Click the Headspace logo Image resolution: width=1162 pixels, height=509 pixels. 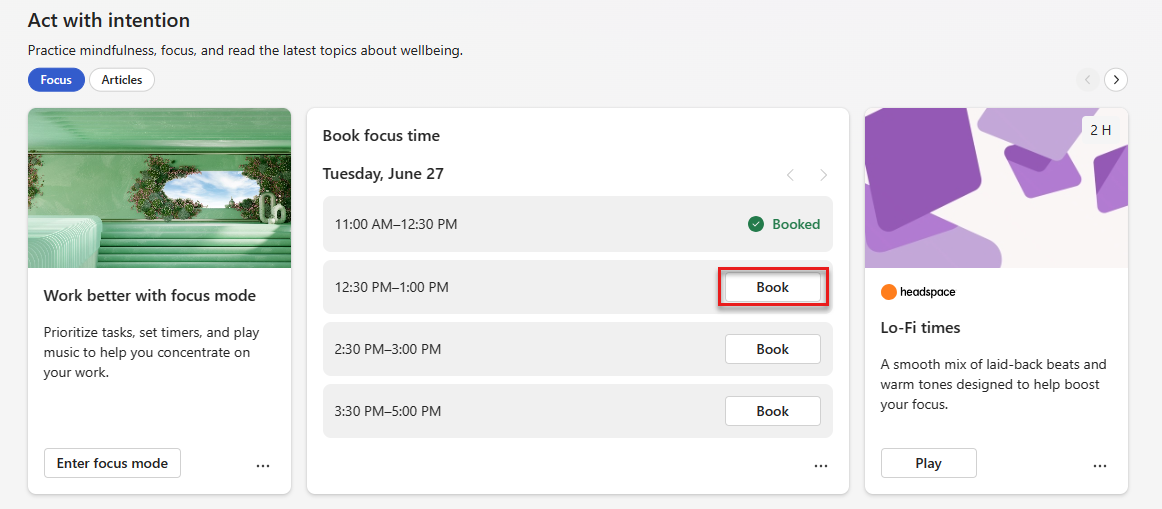[918, 292]
